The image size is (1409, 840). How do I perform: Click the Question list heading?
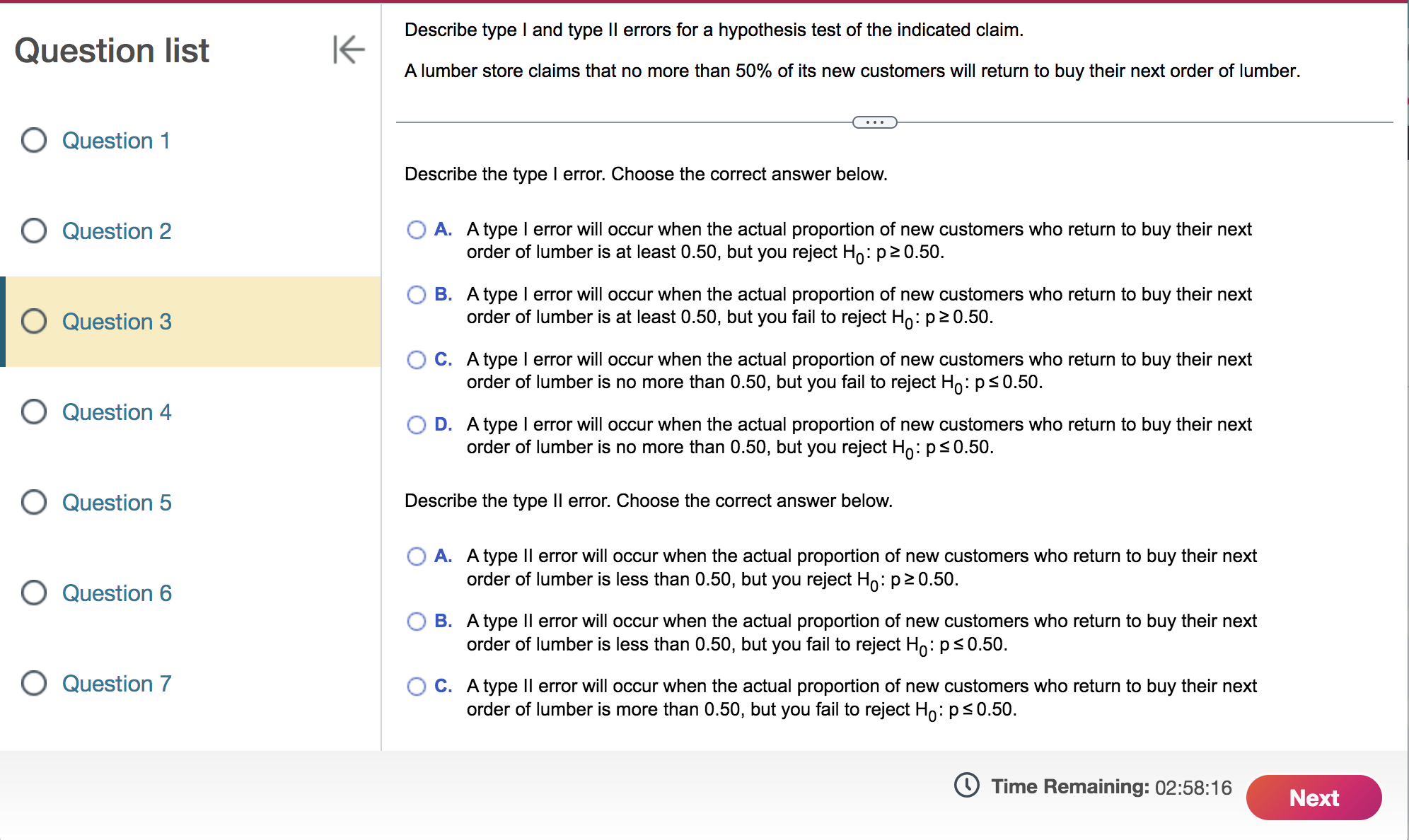coord(111,49)
